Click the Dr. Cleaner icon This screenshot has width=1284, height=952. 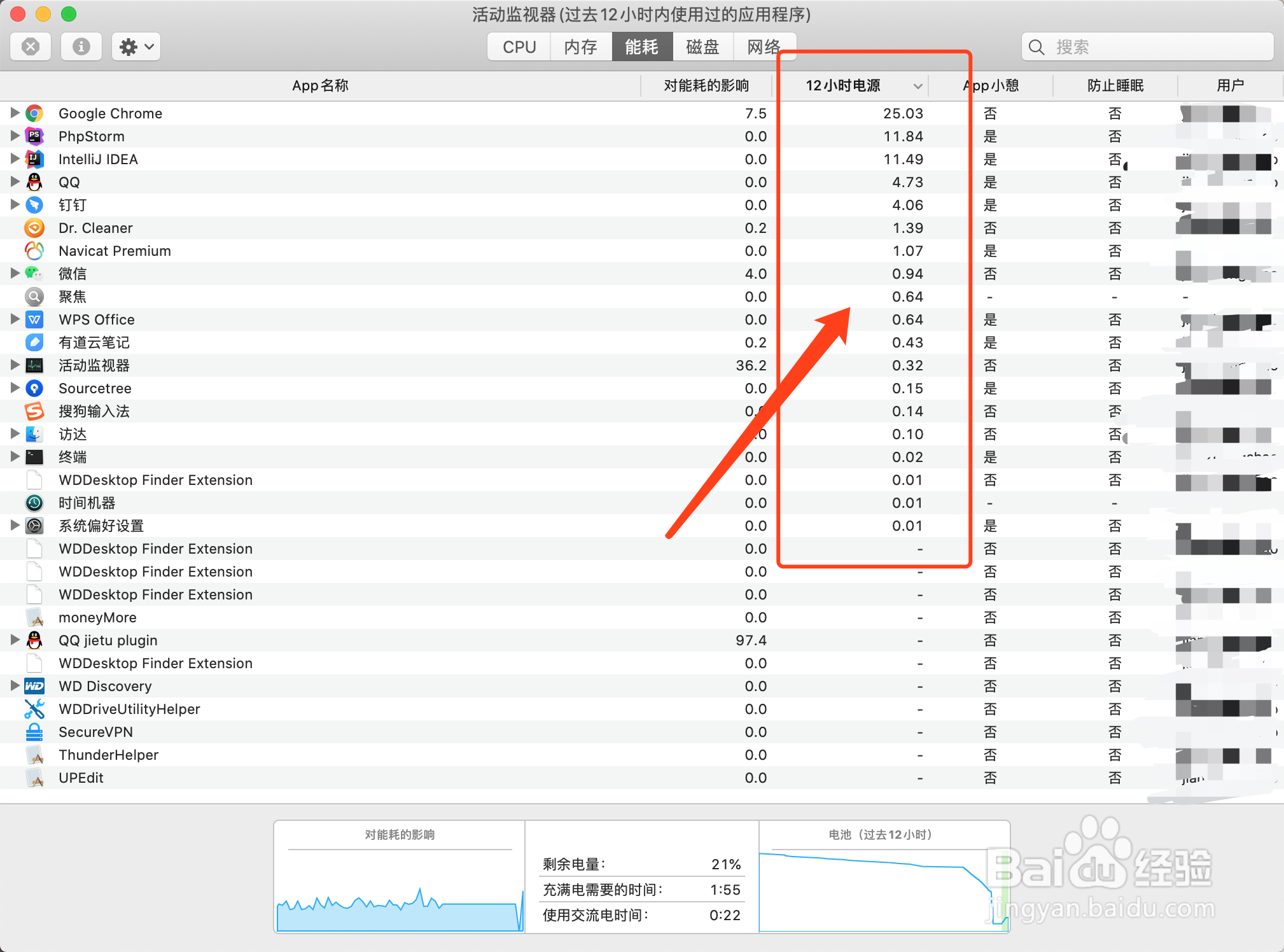34,228
